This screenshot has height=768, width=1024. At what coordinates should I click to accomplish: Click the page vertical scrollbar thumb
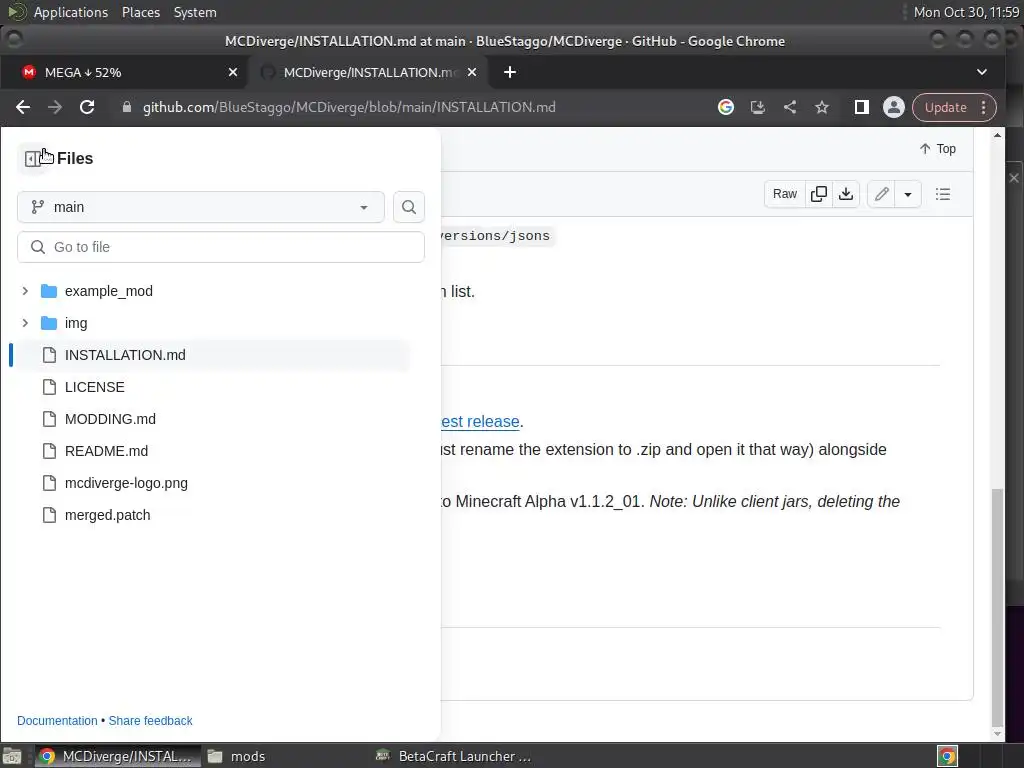coord(997,607)
